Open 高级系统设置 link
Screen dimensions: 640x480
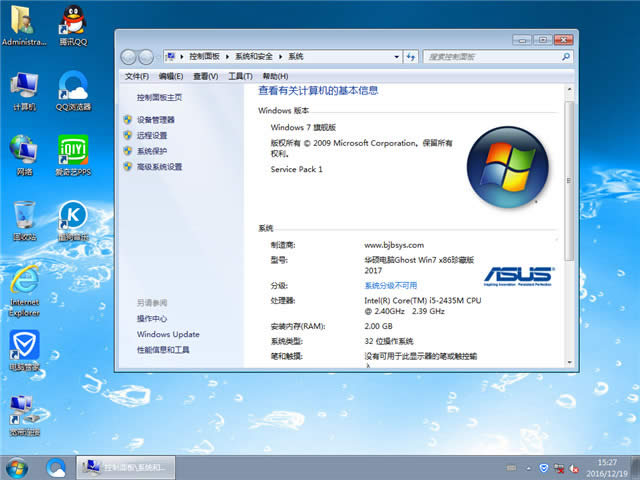coord(159,167)
